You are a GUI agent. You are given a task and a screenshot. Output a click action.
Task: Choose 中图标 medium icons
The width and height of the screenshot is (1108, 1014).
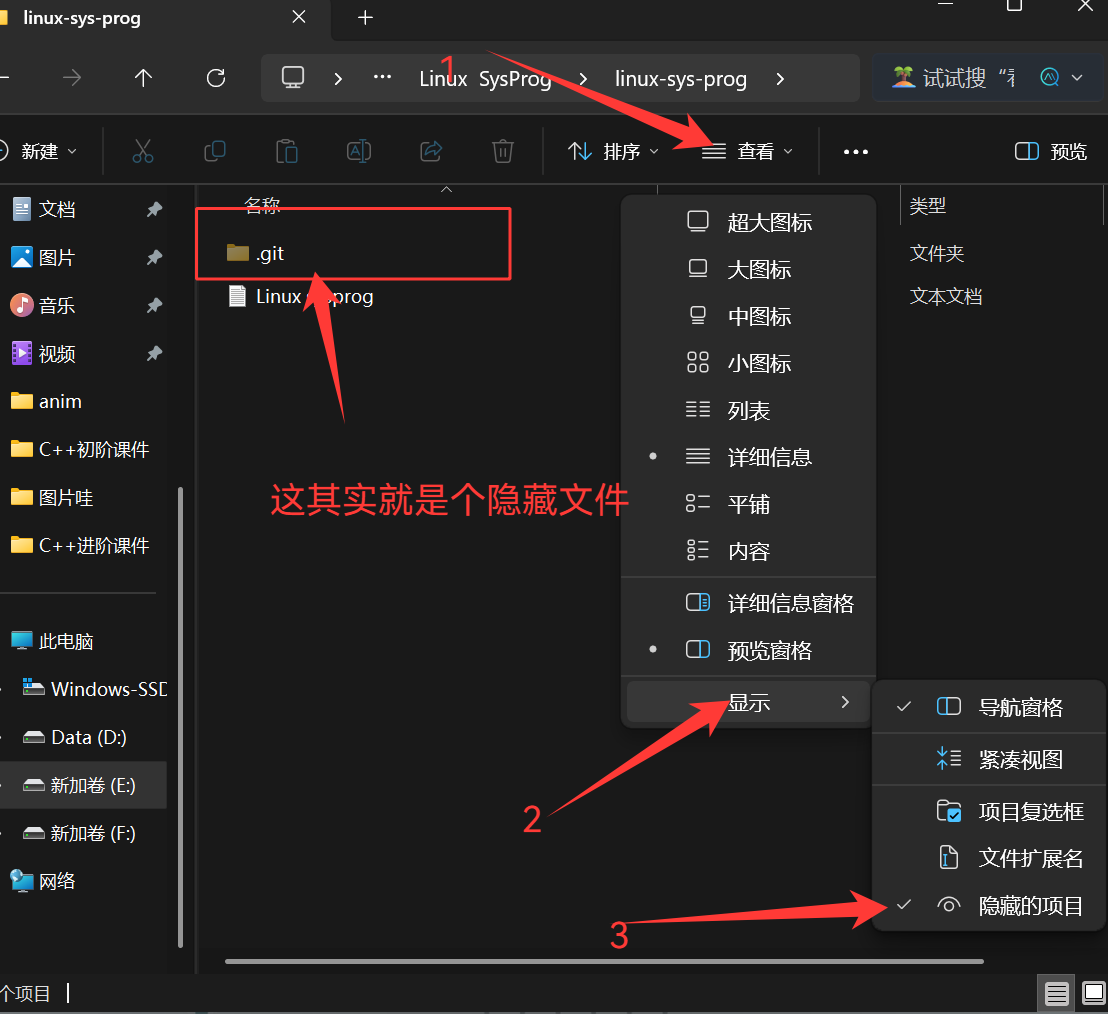748,317
